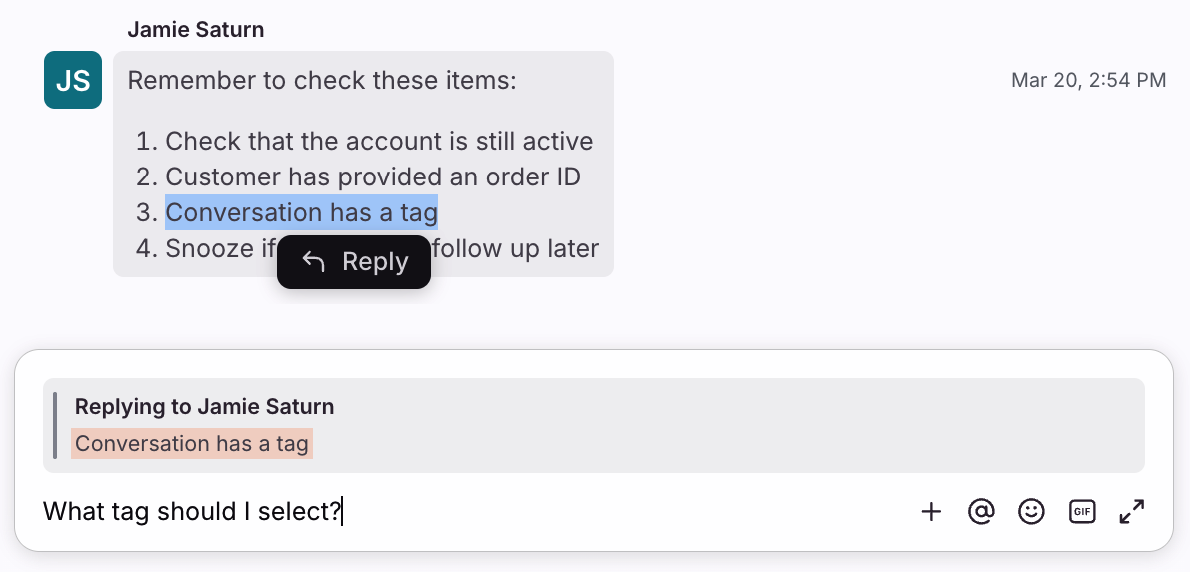The width and height of the screenshot is (1190, 572).
Task: Click the Jamie Saturn sender name
Action: coord(196,29)
